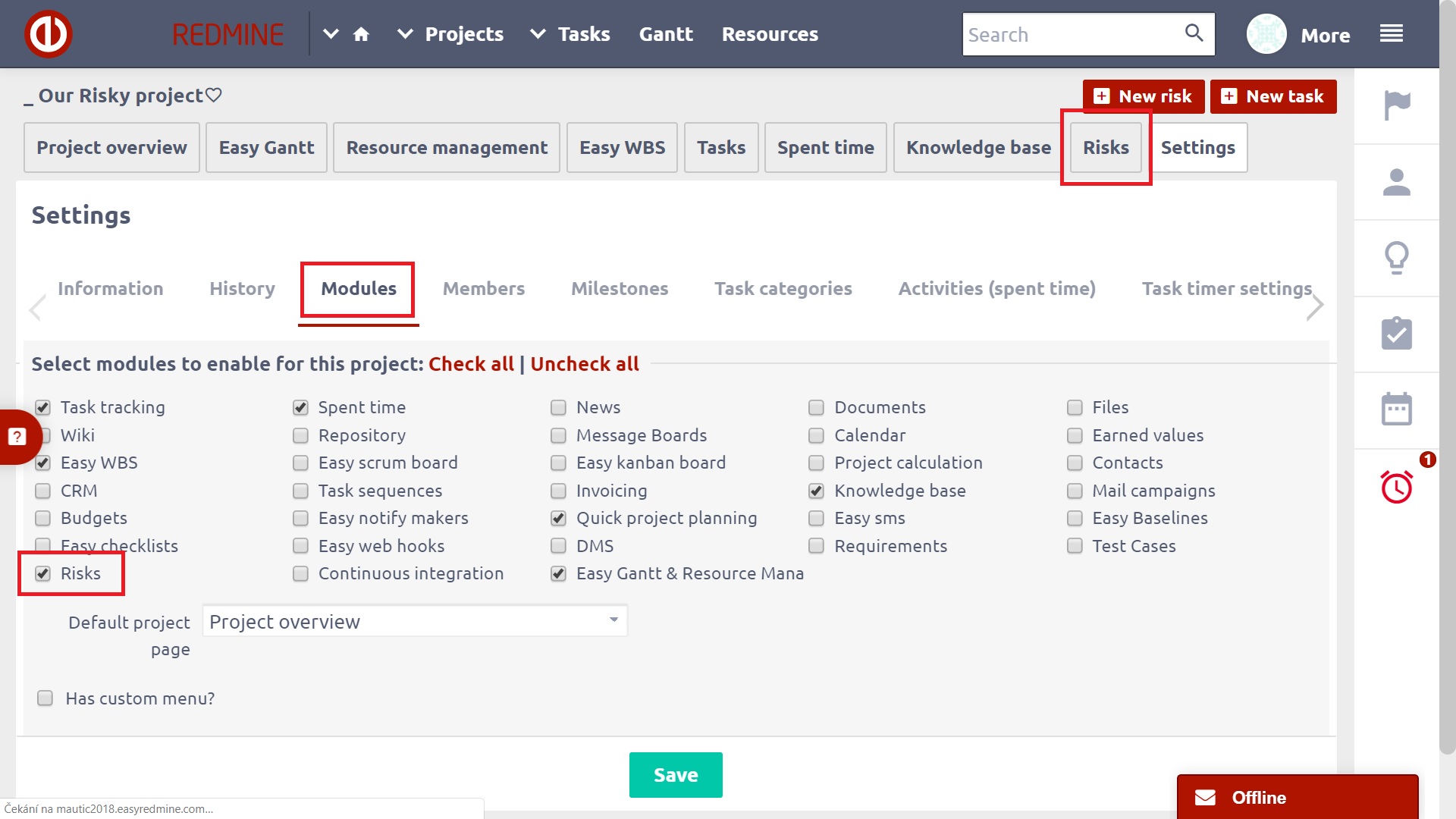This screenshot has height=819, width=1456.
Task: Open the user sidebar icon
Action: (x=1397, y=182)
